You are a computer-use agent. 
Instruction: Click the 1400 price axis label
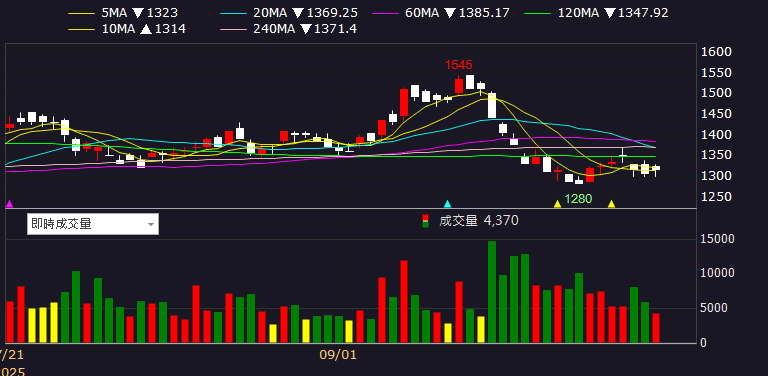coord(716,135)
